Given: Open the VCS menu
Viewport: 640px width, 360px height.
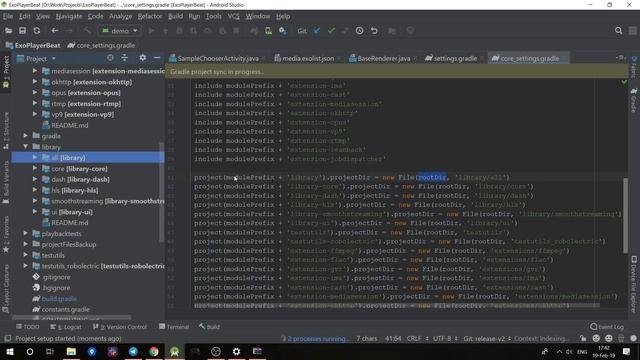Looking at the screenshot, I should [x=233, y=16].
